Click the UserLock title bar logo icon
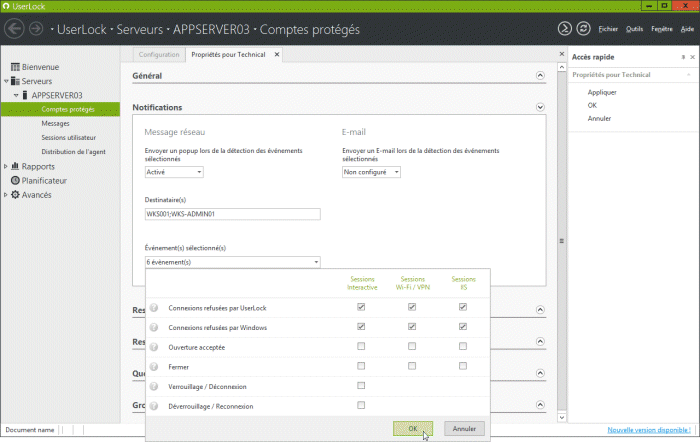This screenshot has width=700, height=442. click(x=6, y=6)
